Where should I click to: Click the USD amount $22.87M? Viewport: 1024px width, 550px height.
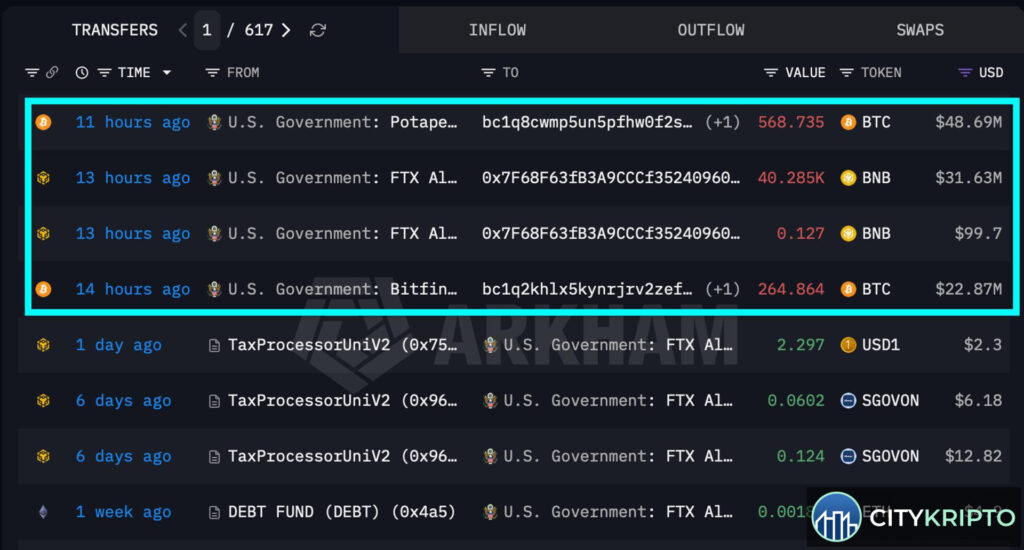point(968,289)
